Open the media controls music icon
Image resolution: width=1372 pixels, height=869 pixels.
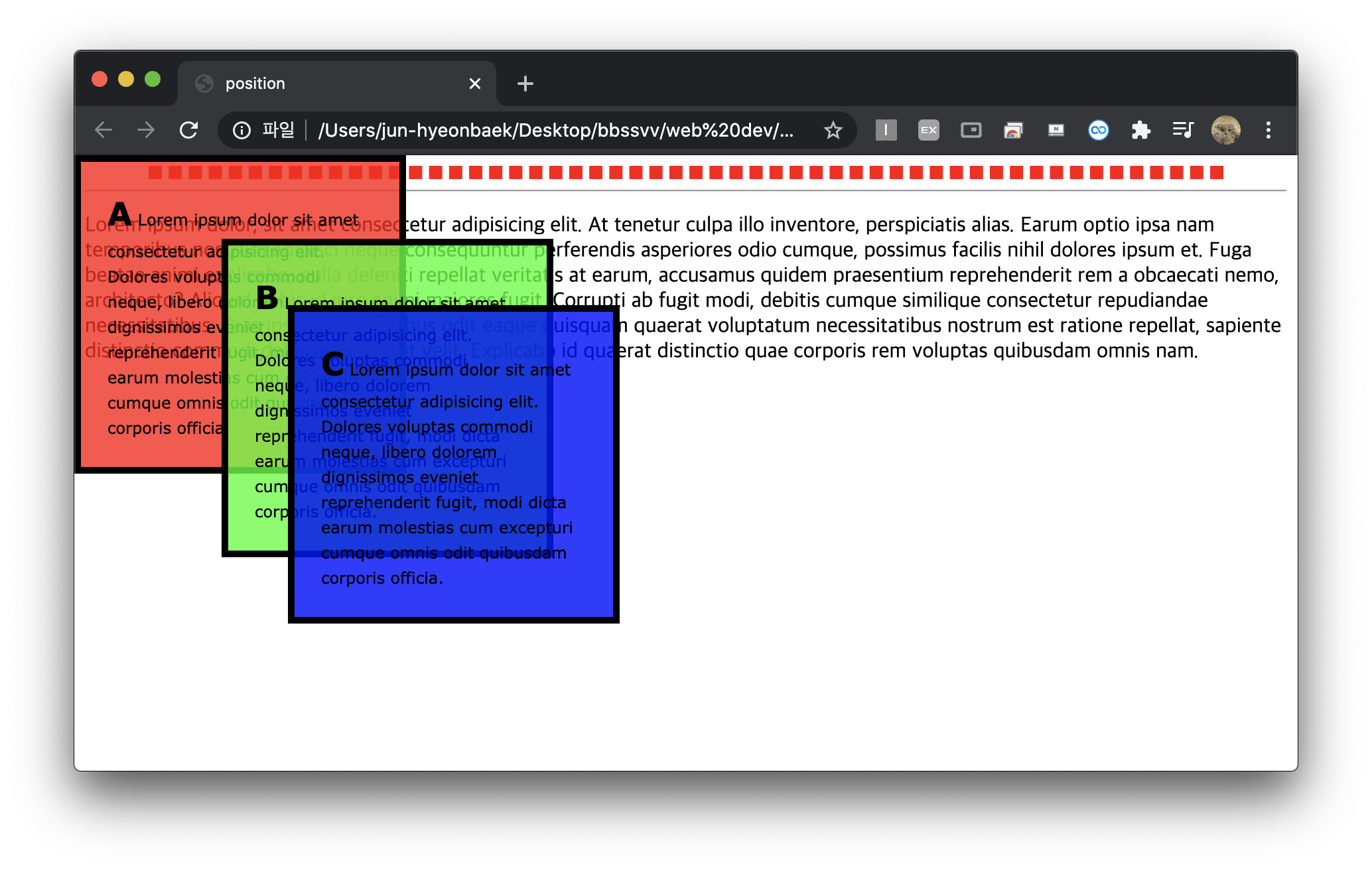[x=1183, y=130]
